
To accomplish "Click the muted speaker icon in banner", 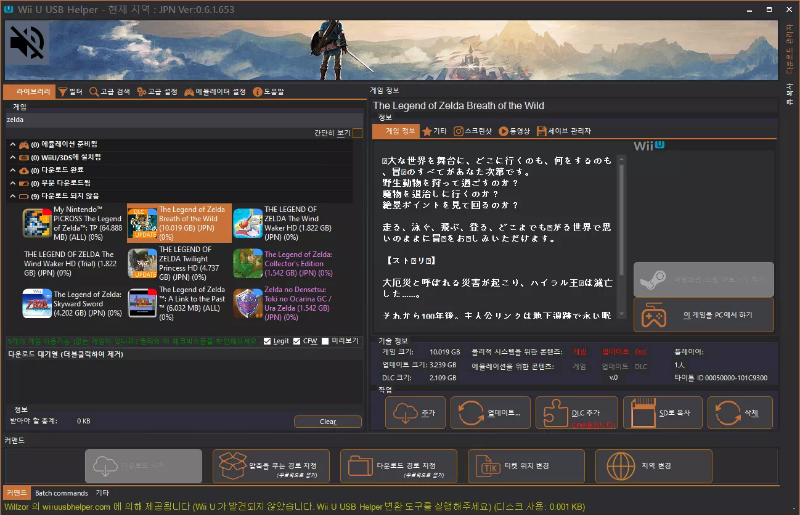I will pos(27,43).
